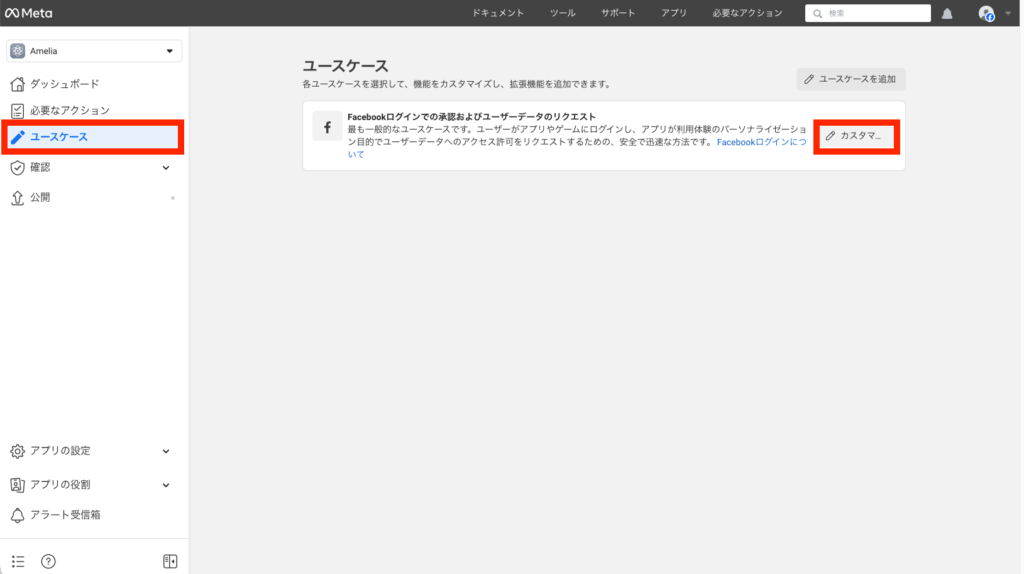The height and width of the screenshot is (574, 1024).
Task: Collapse sidebar with panel toggle icon
Action: coord(170,561)
